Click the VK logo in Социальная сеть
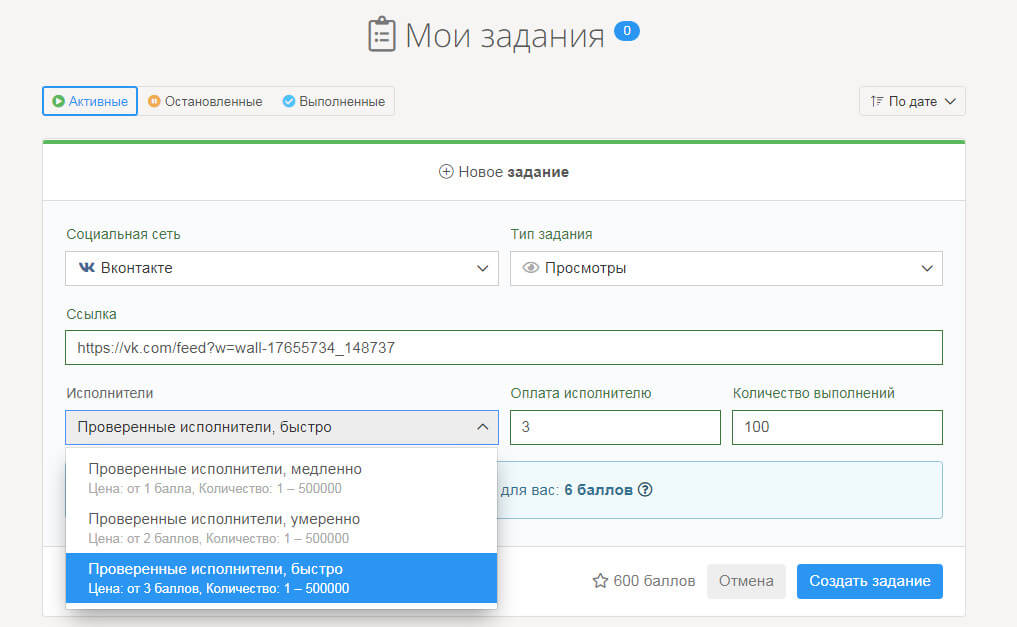 pos(87,268)
